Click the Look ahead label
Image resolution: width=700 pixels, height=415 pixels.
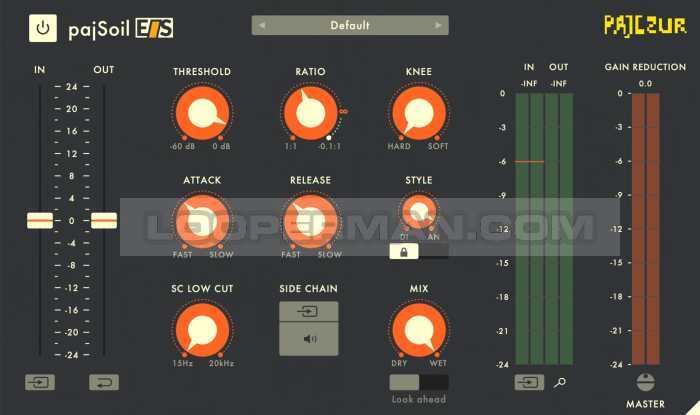tap(419, 399)
